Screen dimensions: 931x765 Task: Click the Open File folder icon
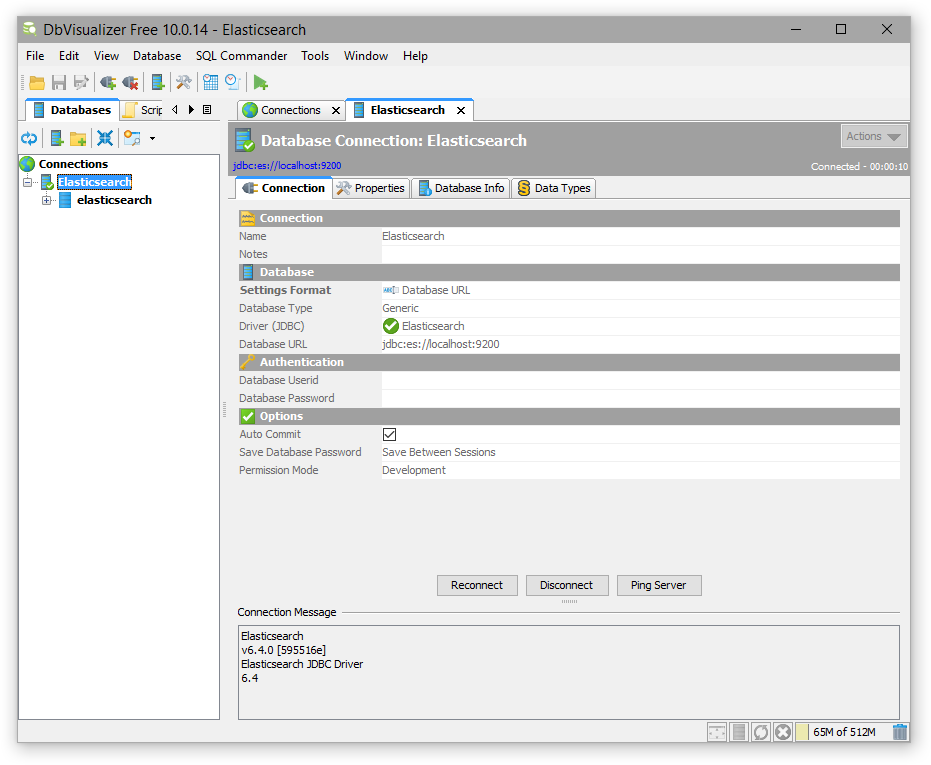37,83
